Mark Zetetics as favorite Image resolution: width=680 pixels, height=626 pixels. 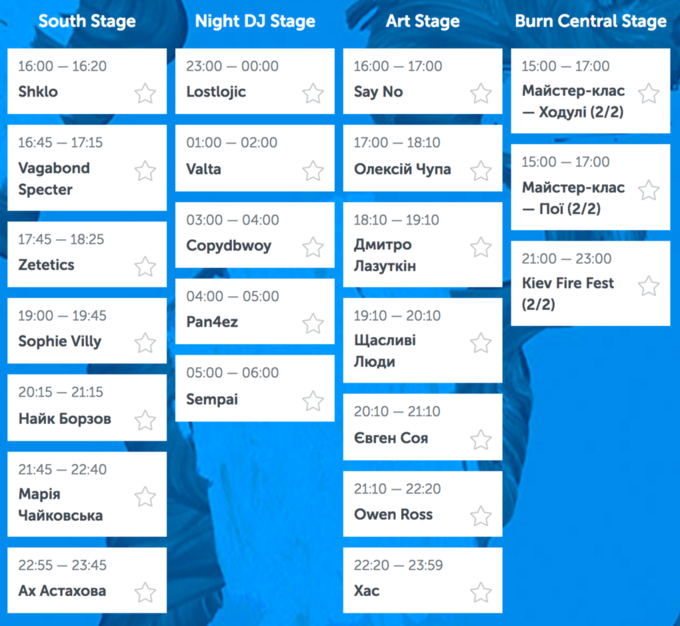[145, 266]
